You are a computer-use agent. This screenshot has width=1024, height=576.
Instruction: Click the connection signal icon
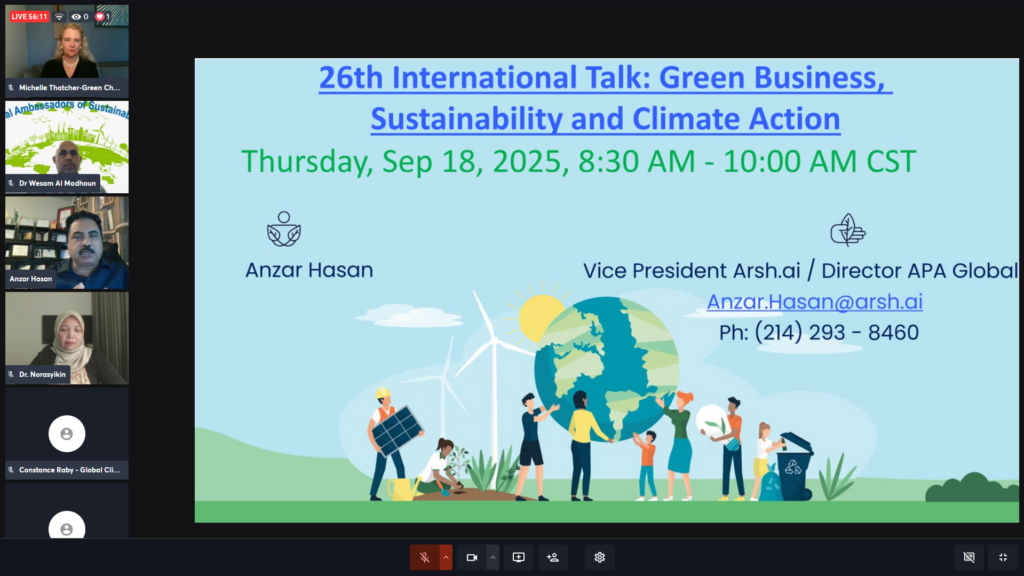(59, 17)
